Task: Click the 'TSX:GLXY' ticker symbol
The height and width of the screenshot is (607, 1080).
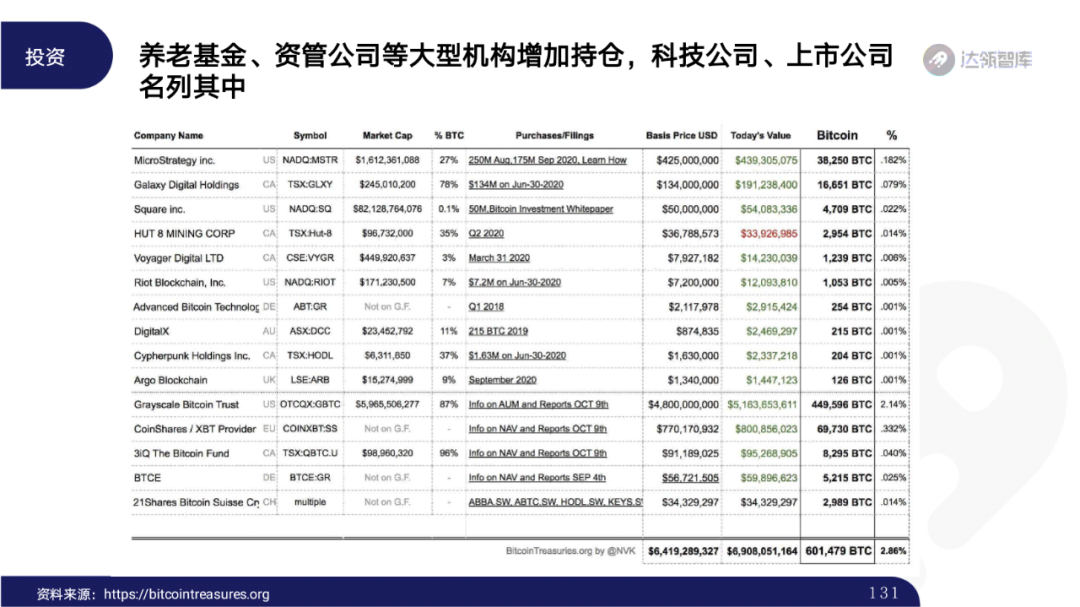Action: [x=310, y=185]
